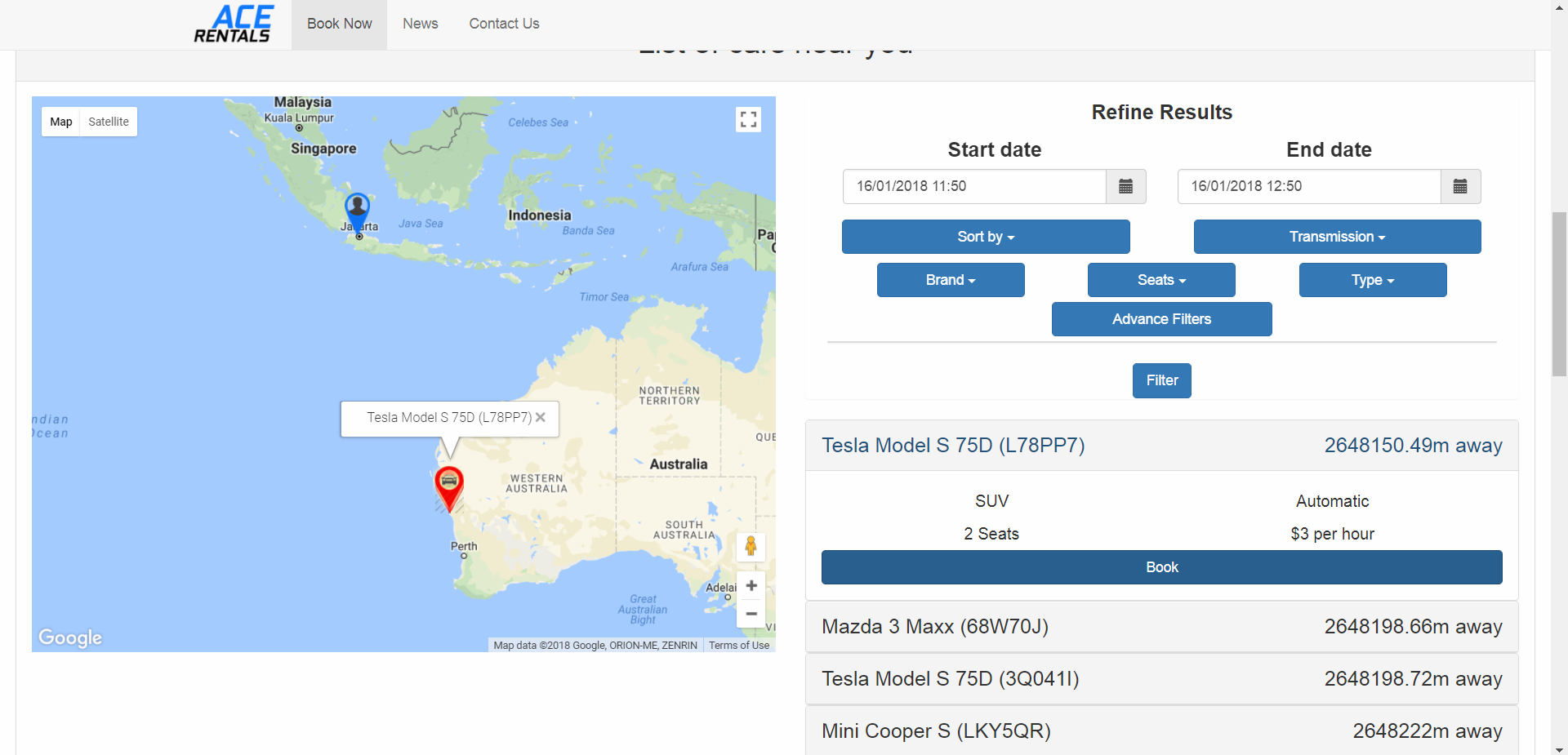Image resolution: width=1568 pixels, height=755 pixels.
Task: Switch map to Satellite view
Action: click(109, 122)
